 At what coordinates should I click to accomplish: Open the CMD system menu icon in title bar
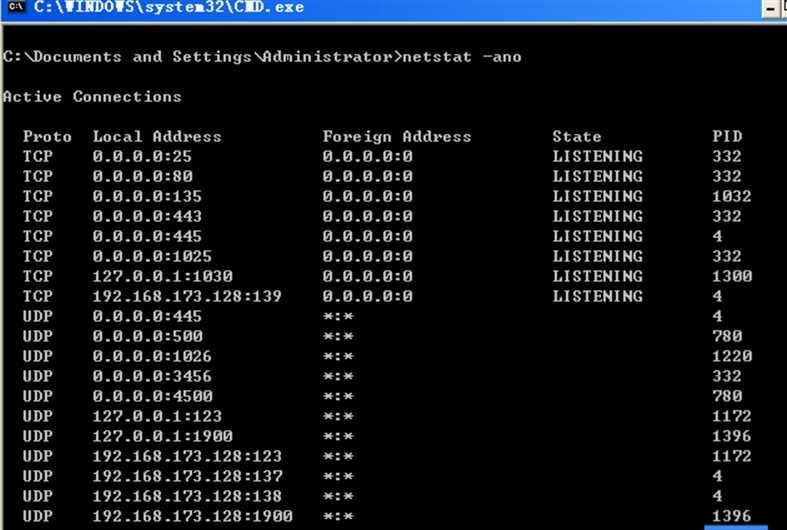coord(17,7)
